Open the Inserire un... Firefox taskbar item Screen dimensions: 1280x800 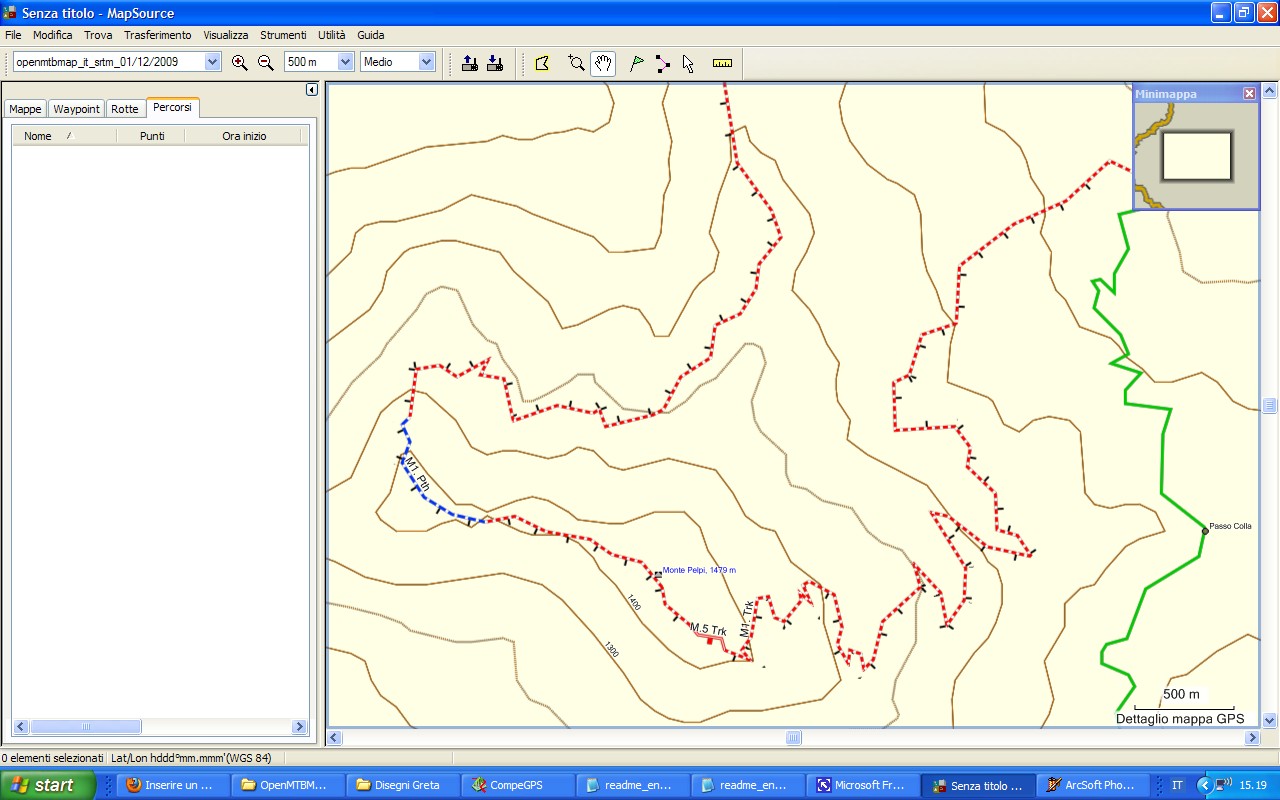[x=174, y=785]
